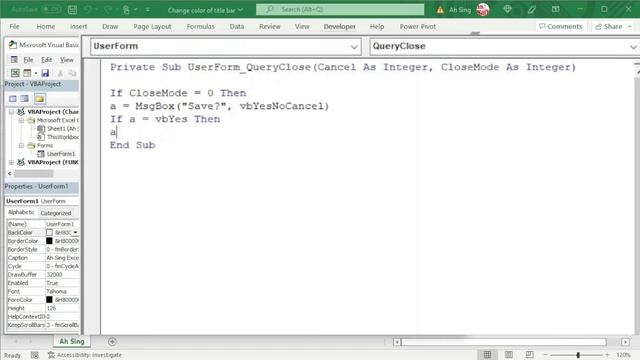Click the View Code icon in Project pane
The width and height of the screenshot is (640, 360).
(13, 99)
